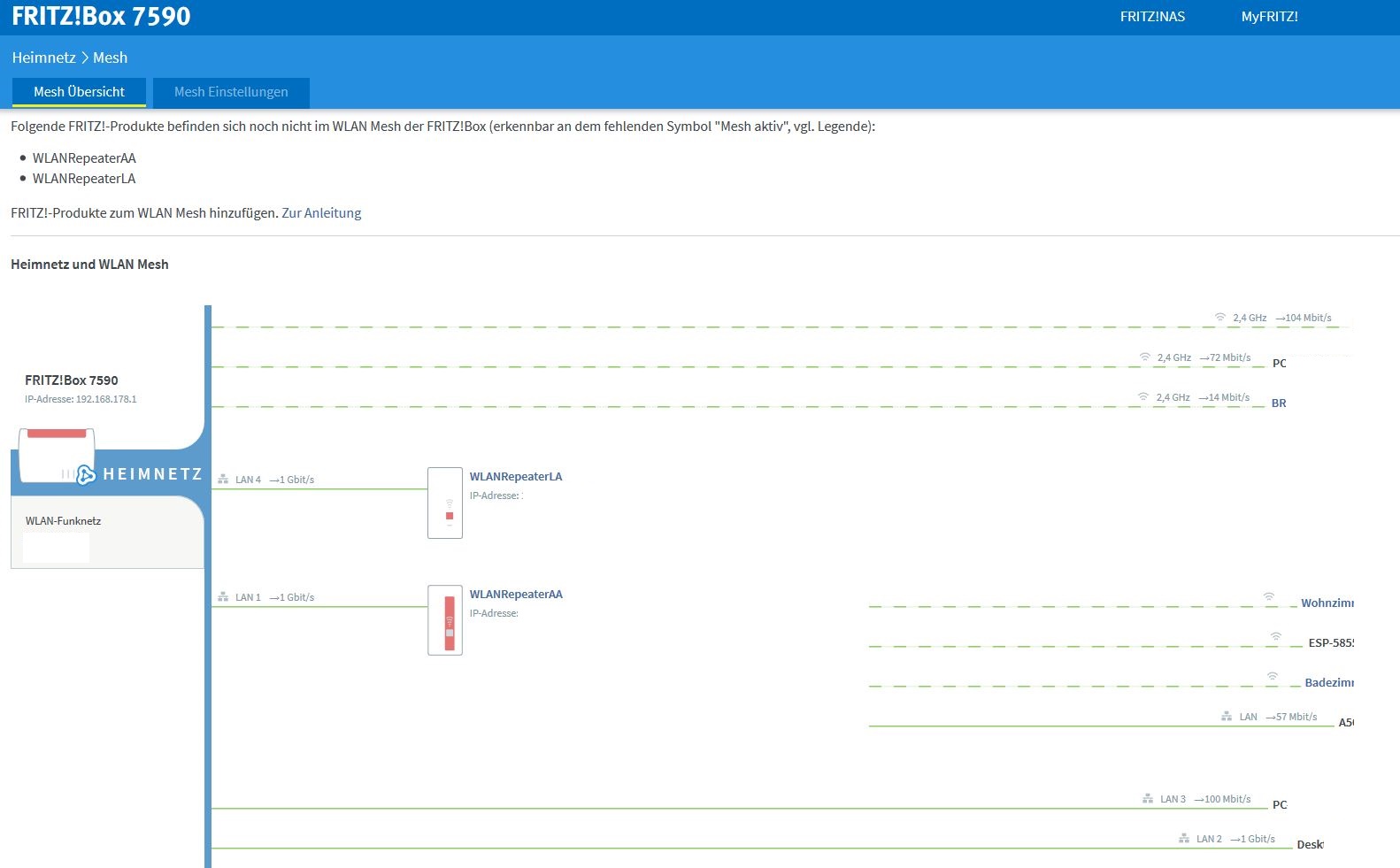Open MyFRITZ! from the top bar
The image size is (1400, 868).
click(1269, 17)
